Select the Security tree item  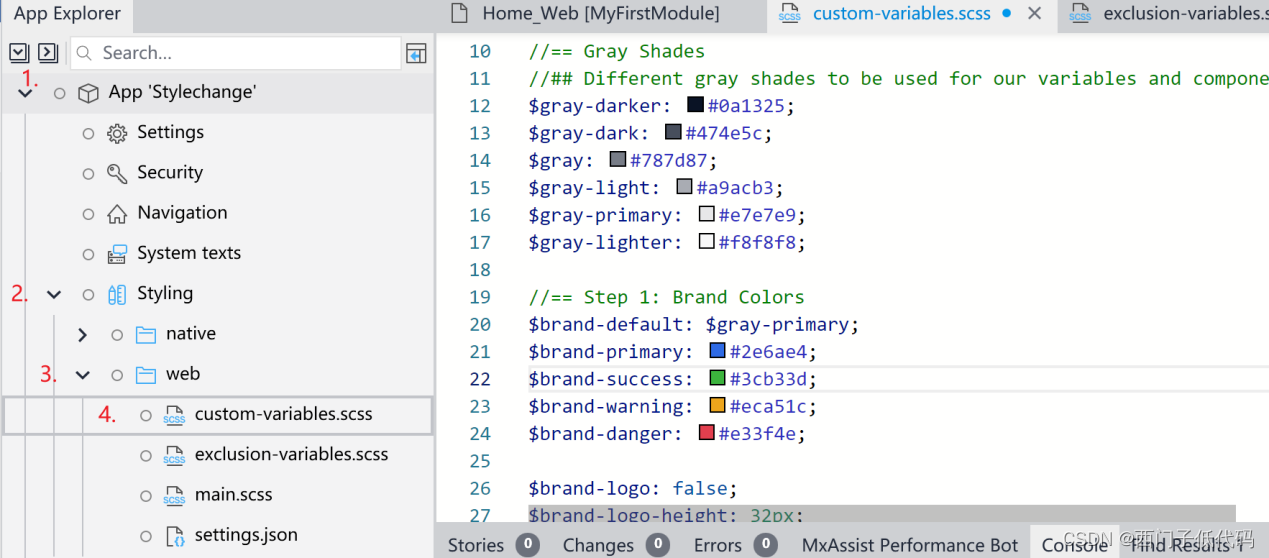[170, 172]
